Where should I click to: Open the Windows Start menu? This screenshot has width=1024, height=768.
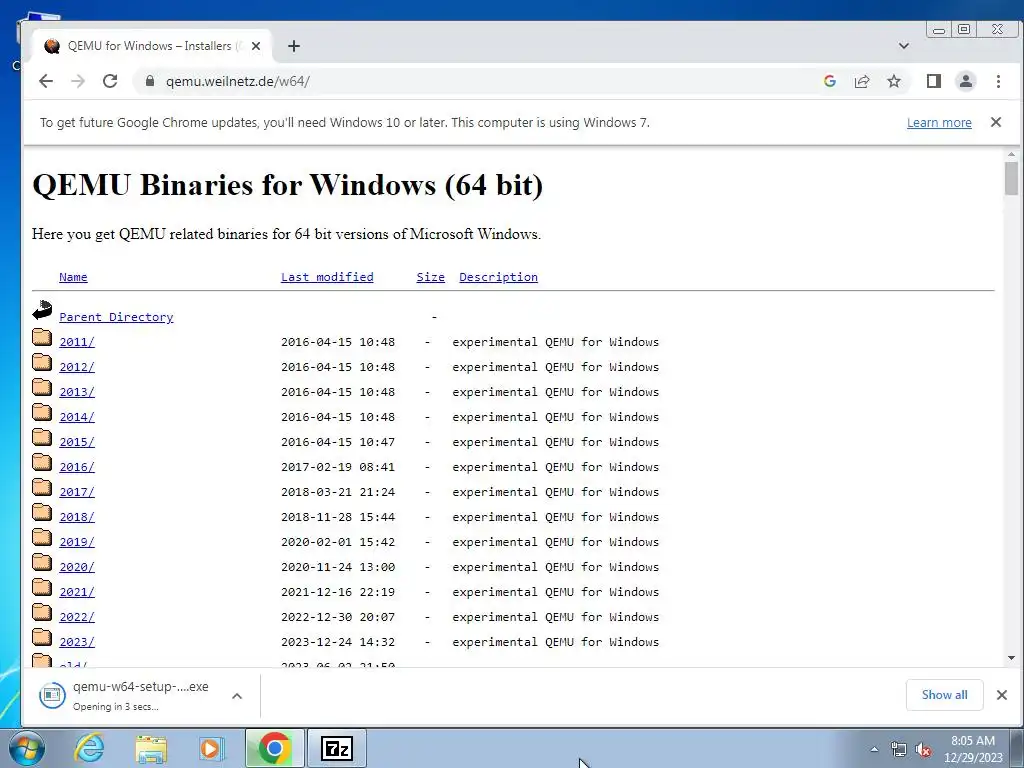pos(27,748)
